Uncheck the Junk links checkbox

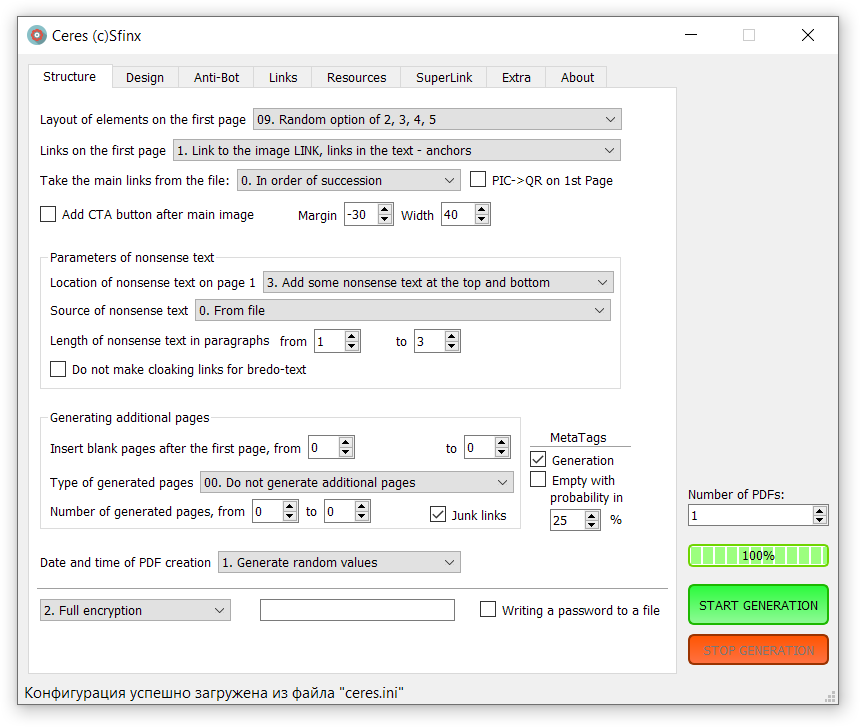[438, 514]
